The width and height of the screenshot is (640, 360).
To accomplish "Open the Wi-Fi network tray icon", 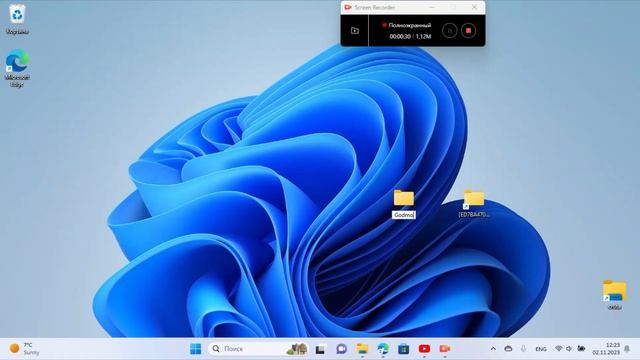I will coord(559,349).
